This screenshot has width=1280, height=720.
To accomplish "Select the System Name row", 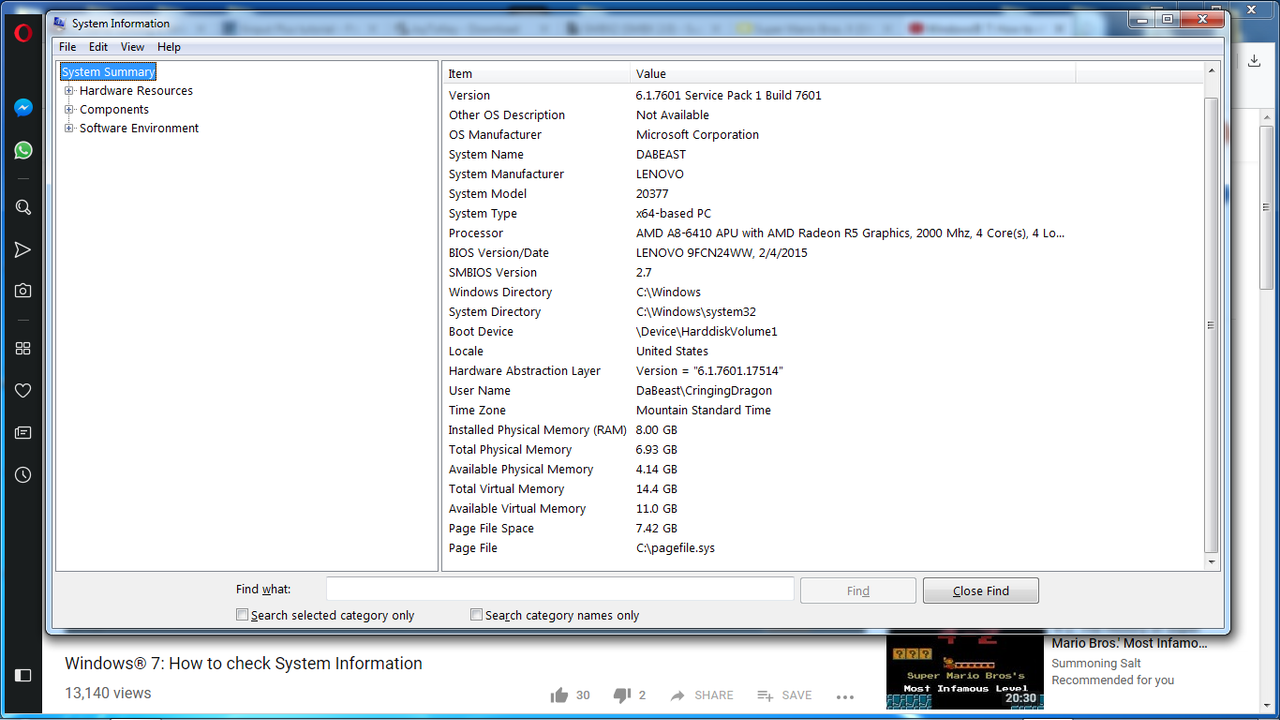I will pyautogui.click(x=823, y=154).
